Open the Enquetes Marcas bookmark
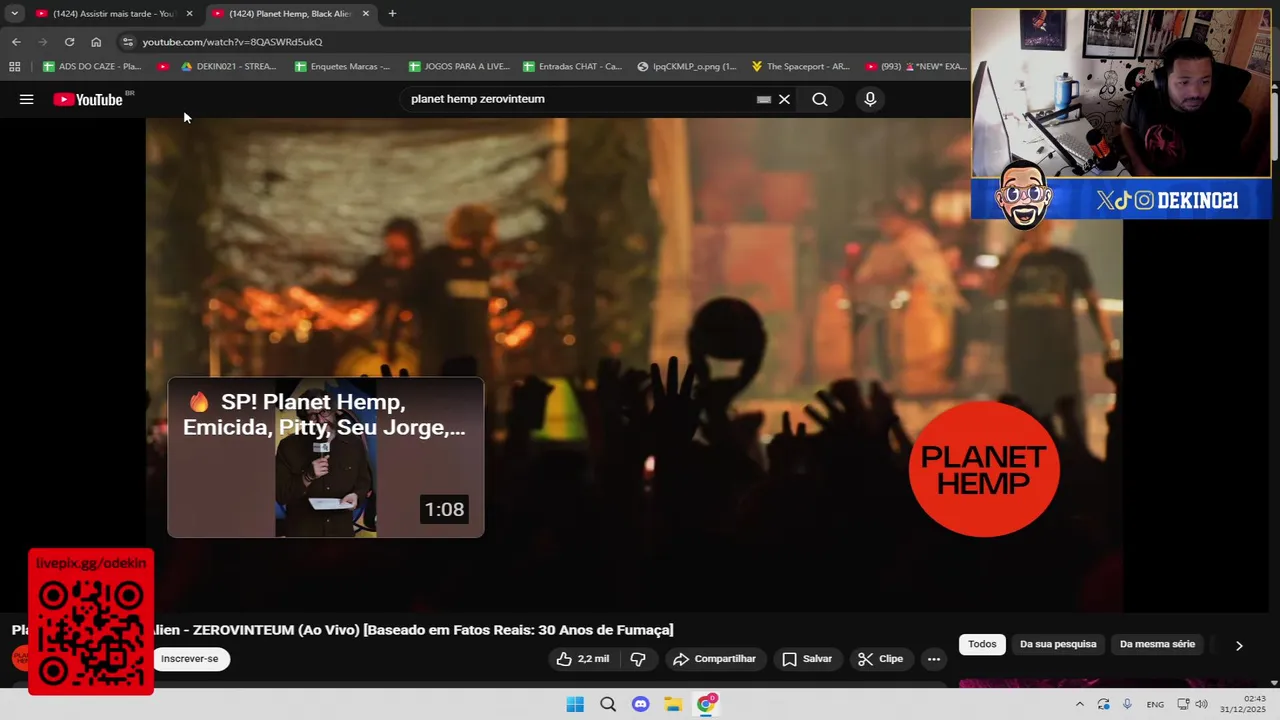Image resolution: width=1280 pixels, height=720 pixels. [342, 67]
